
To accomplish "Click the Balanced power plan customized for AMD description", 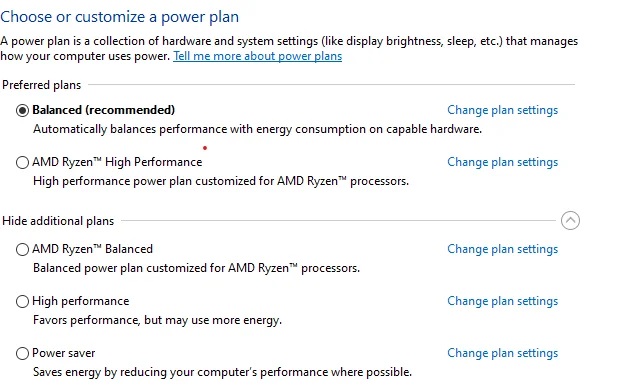I will (x=197, y=268).
